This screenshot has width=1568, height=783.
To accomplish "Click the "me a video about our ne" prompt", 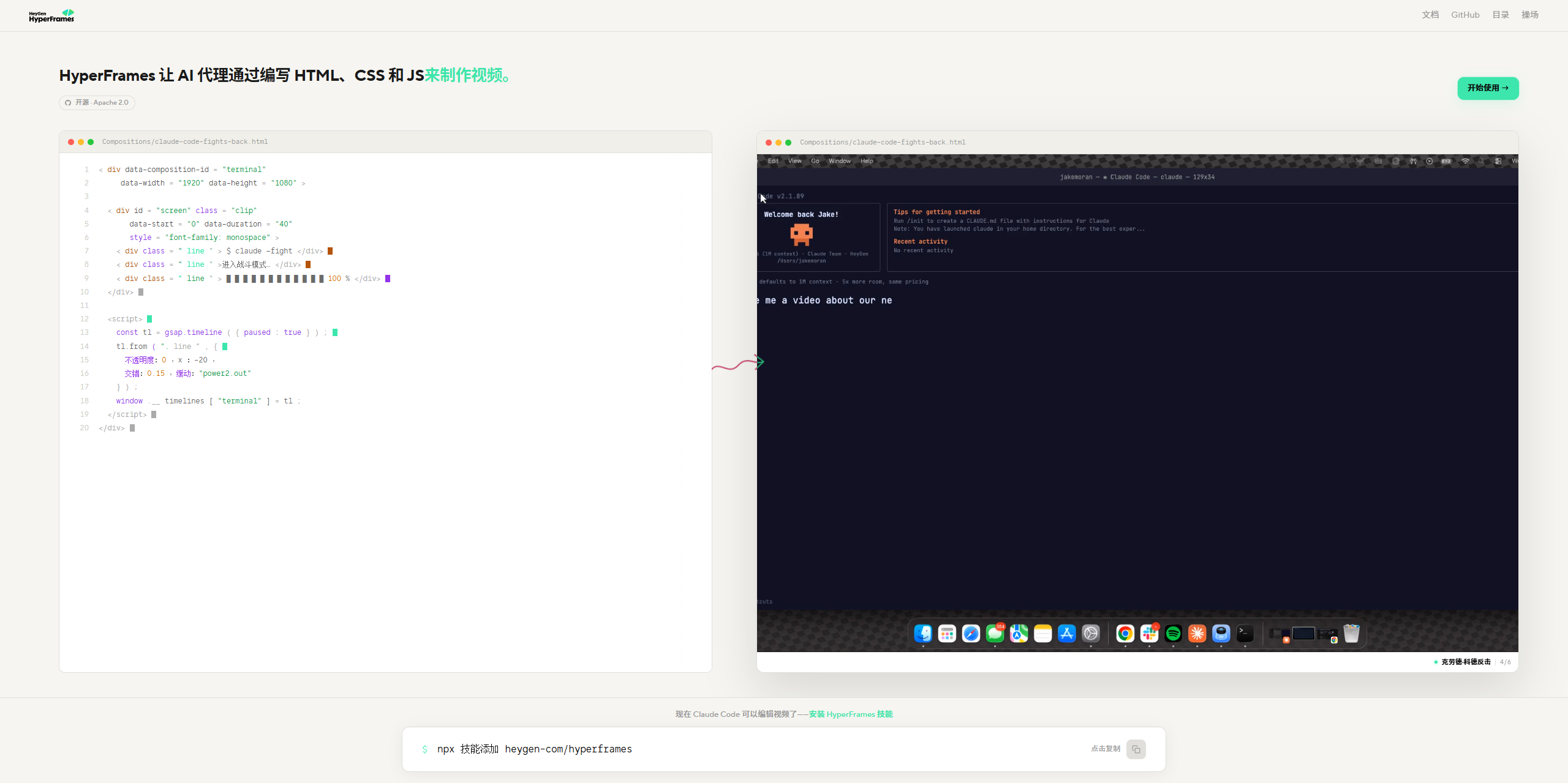I will [x=824, y=301].
